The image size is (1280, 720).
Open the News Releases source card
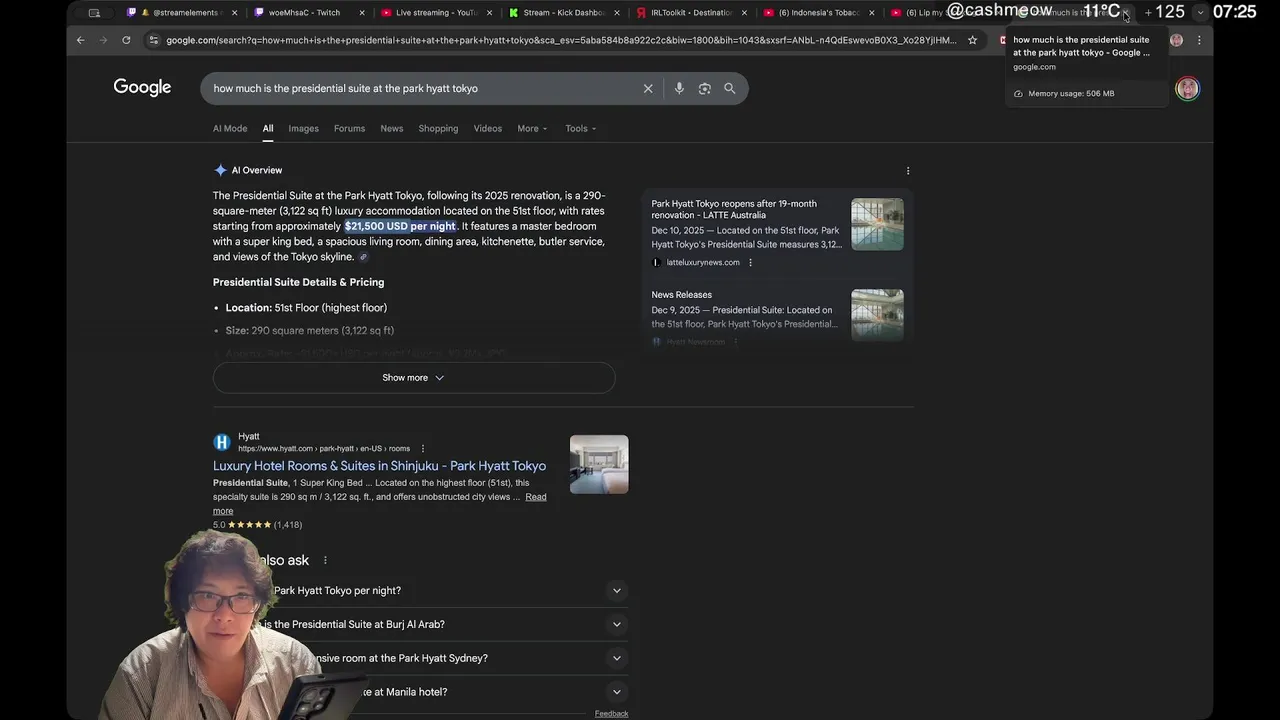[681, 295]
